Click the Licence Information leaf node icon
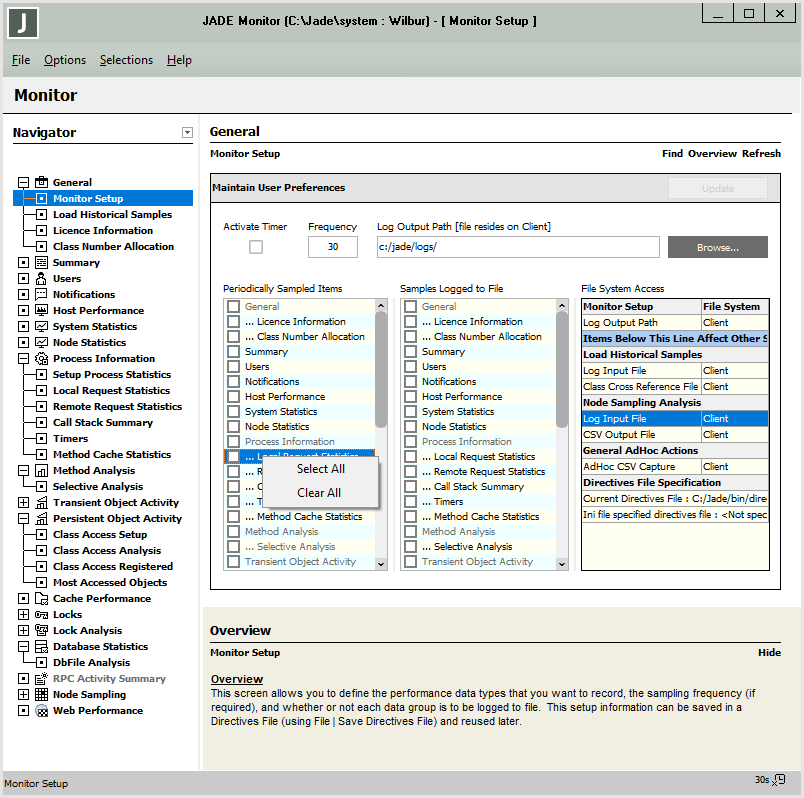Screen dimensions: 804x798 pos(42,230)
